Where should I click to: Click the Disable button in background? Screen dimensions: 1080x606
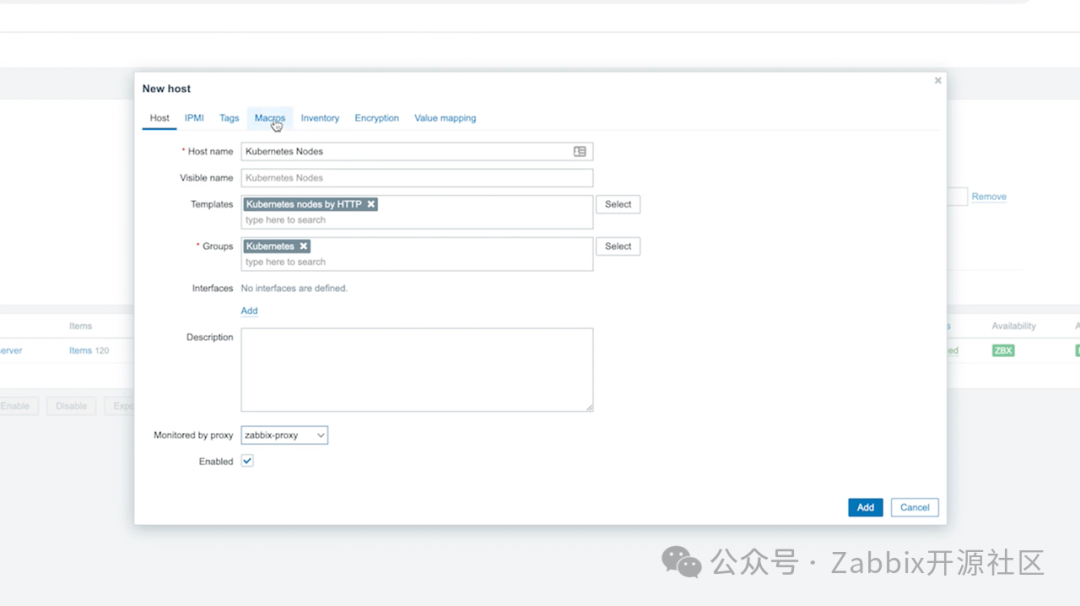pos(71,406)
